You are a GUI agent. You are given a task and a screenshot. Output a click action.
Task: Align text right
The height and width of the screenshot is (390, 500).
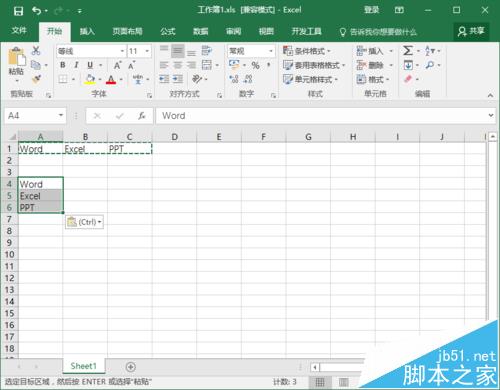click(x=191, y=65)
